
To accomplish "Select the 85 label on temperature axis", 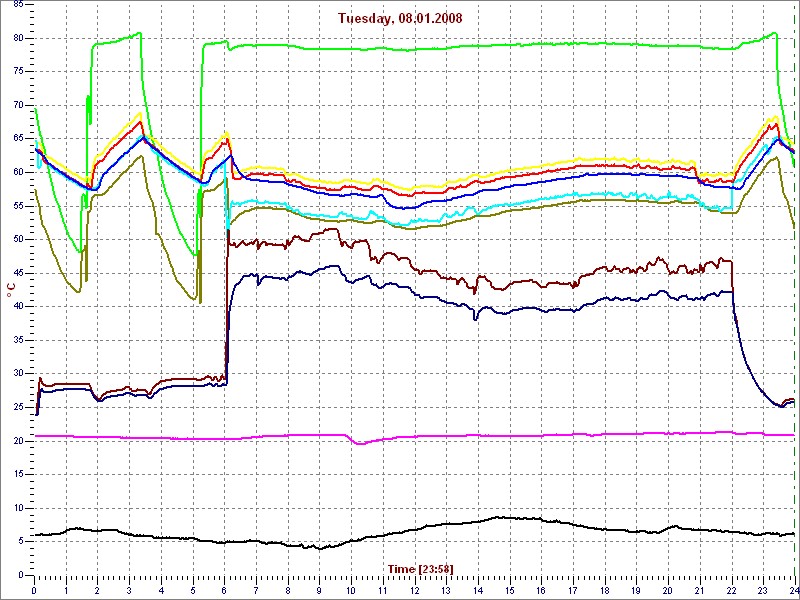I will pyautogui.click(x=17, y=5).
